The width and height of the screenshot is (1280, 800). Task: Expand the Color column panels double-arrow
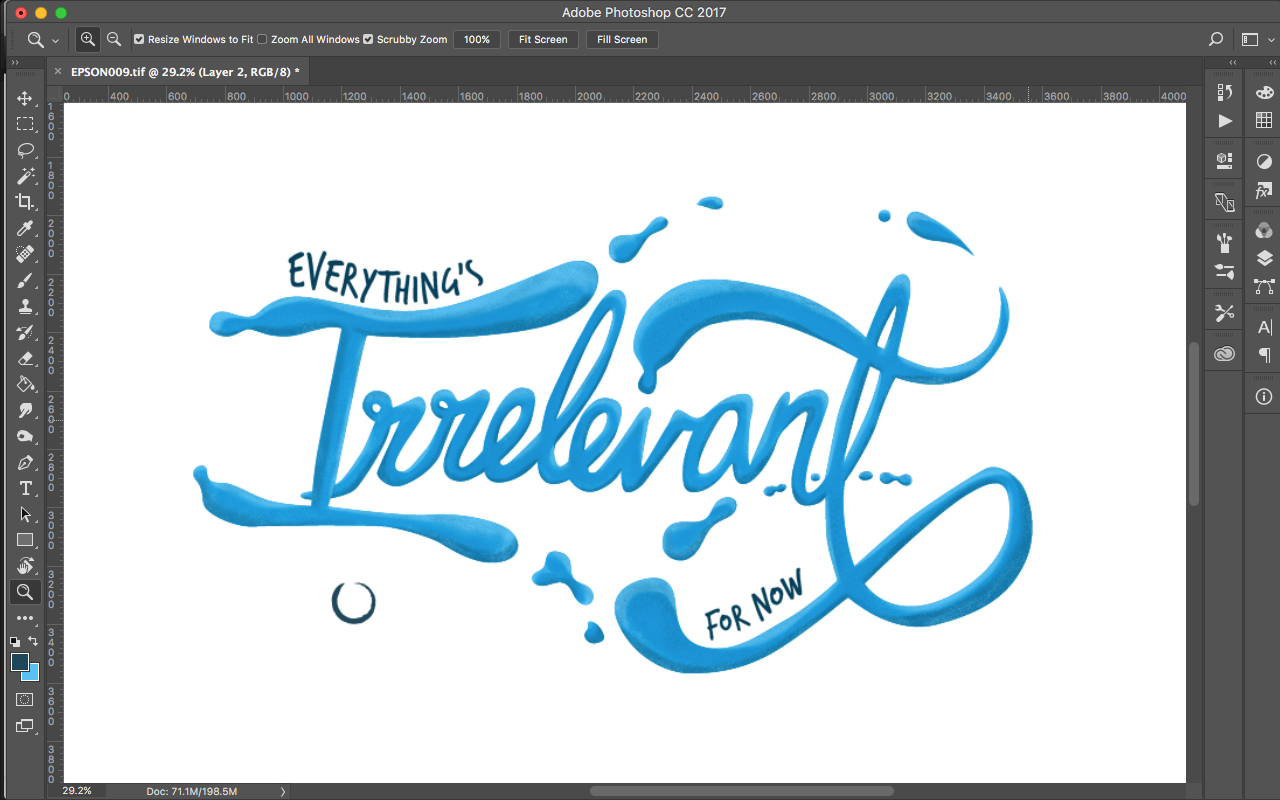1272,63
